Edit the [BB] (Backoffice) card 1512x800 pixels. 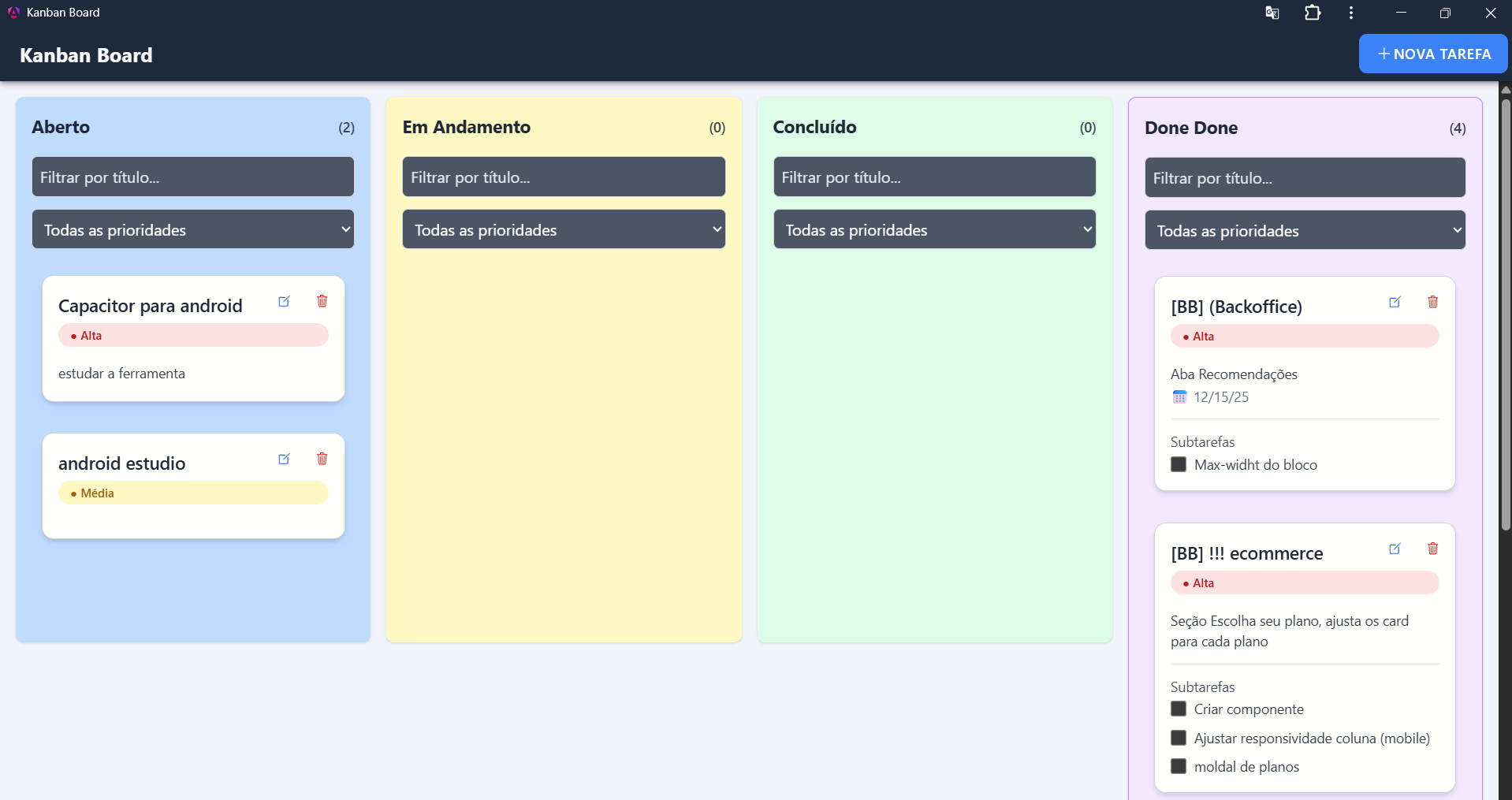click(1395, 302)
